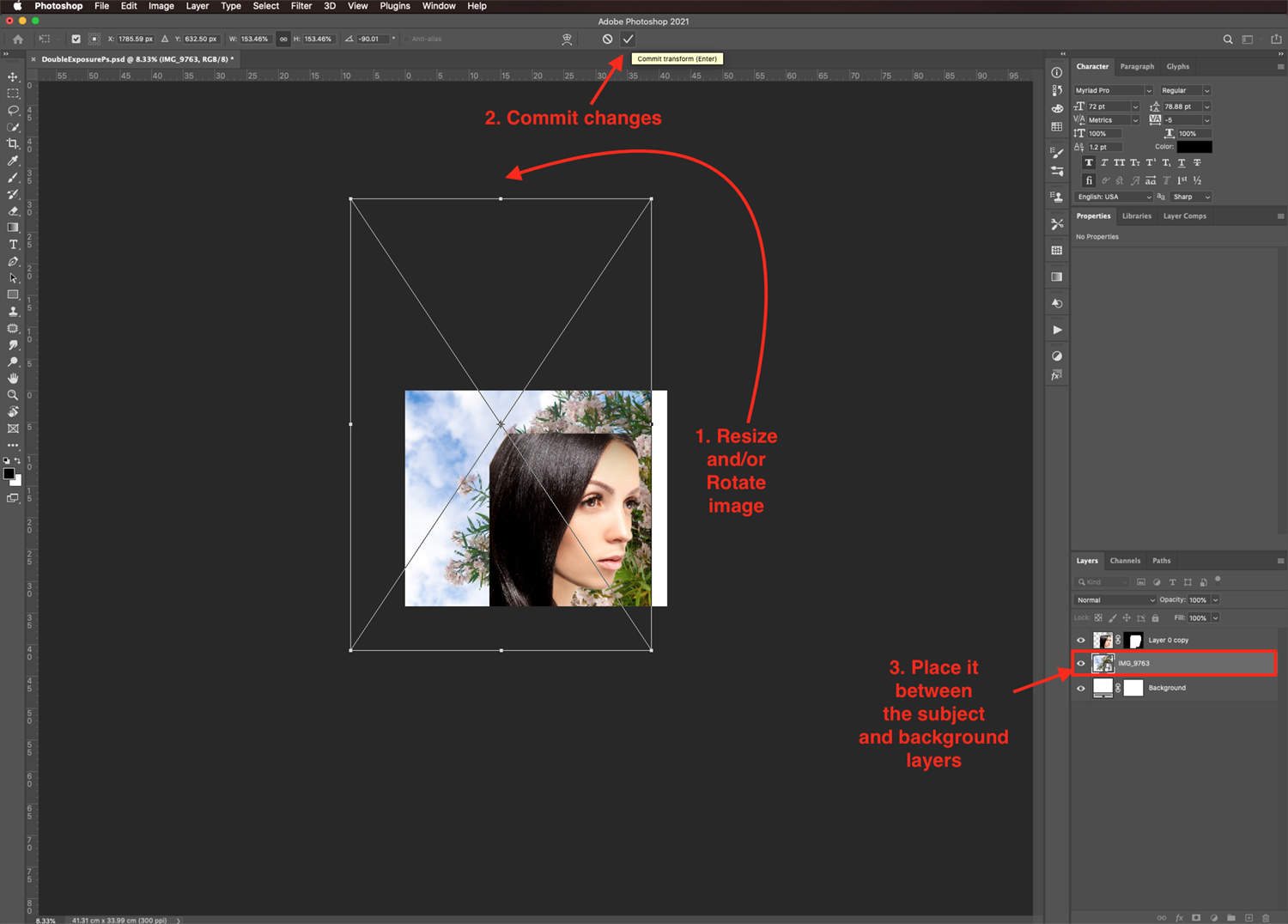Viewport: 1288px width, 924px height.
Task: Toggle visibility of Layer 0 copy
Action: (1081, 640)
